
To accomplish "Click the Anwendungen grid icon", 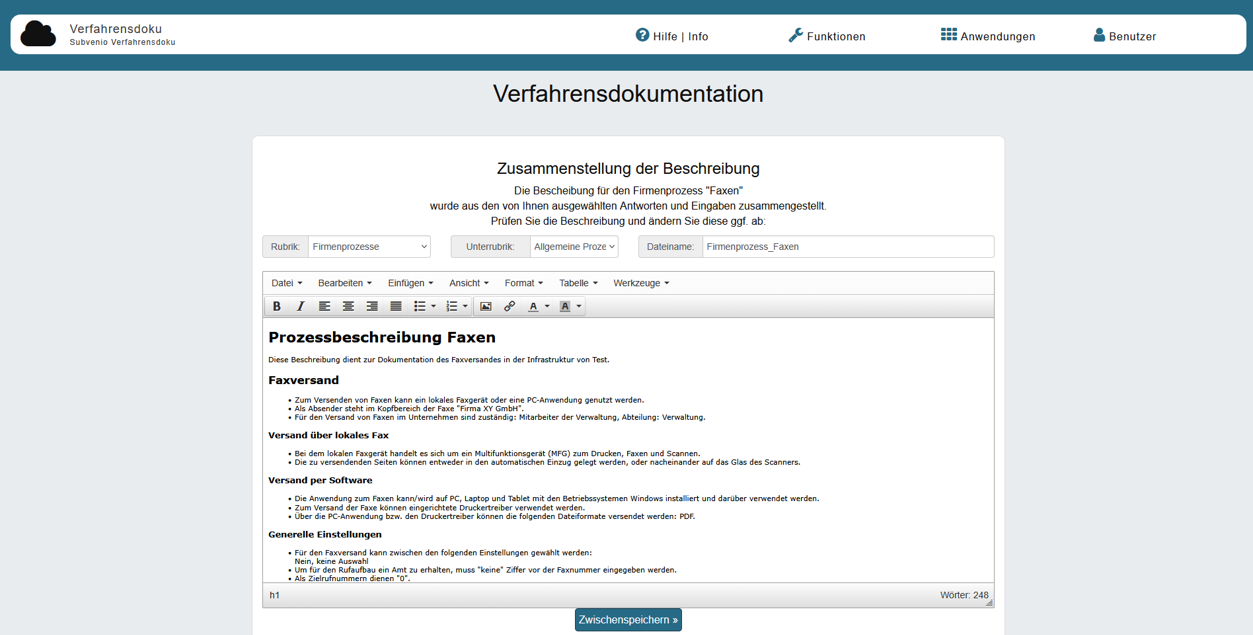I will coord(949,35).
